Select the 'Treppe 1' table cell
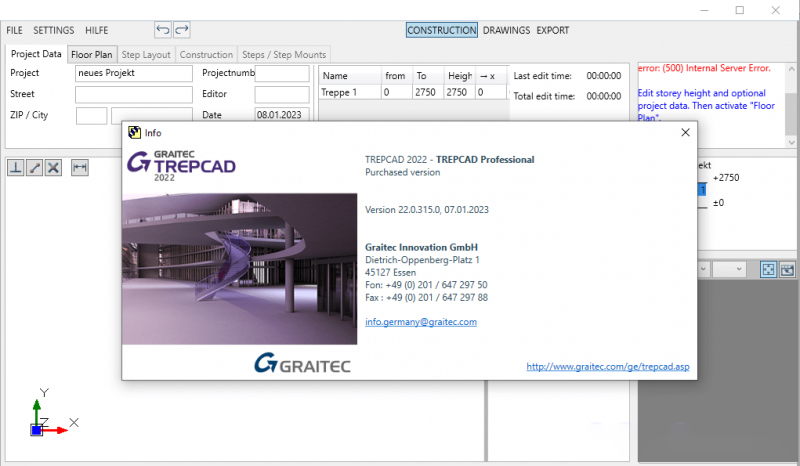The height and width of the screenshot is (466, 800). tap(350, 92)
